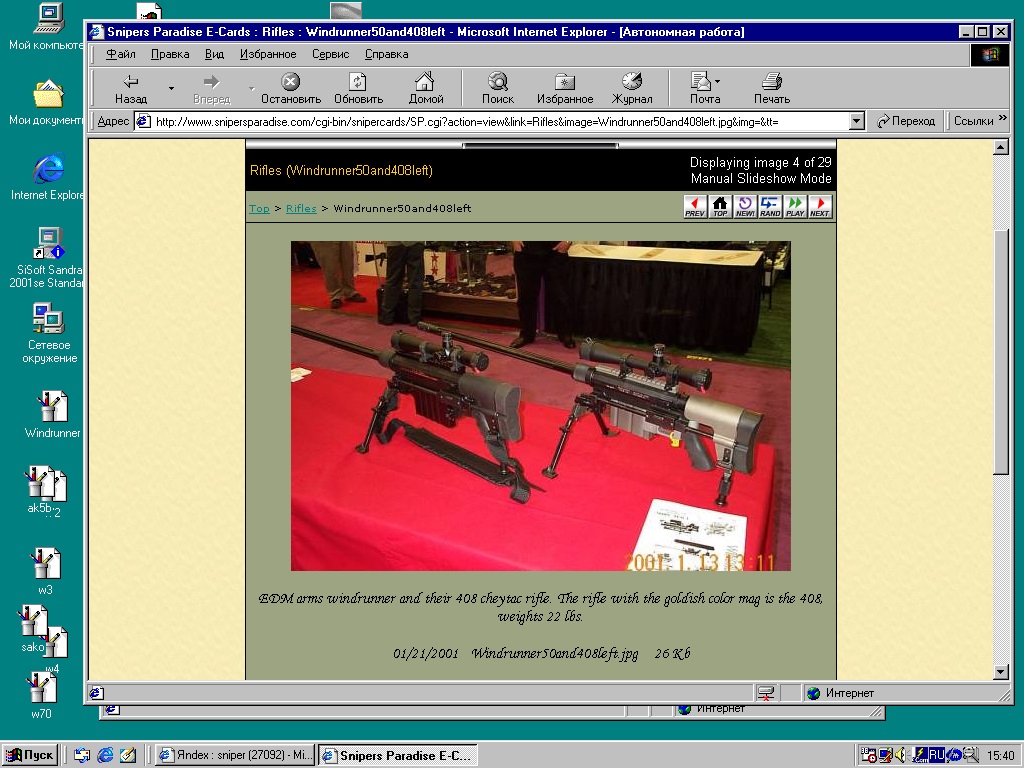Click the Вперед (Forward) toolbar button
Image resolution: width=1024 pixels, height=768 pixels.
[212, 88]
